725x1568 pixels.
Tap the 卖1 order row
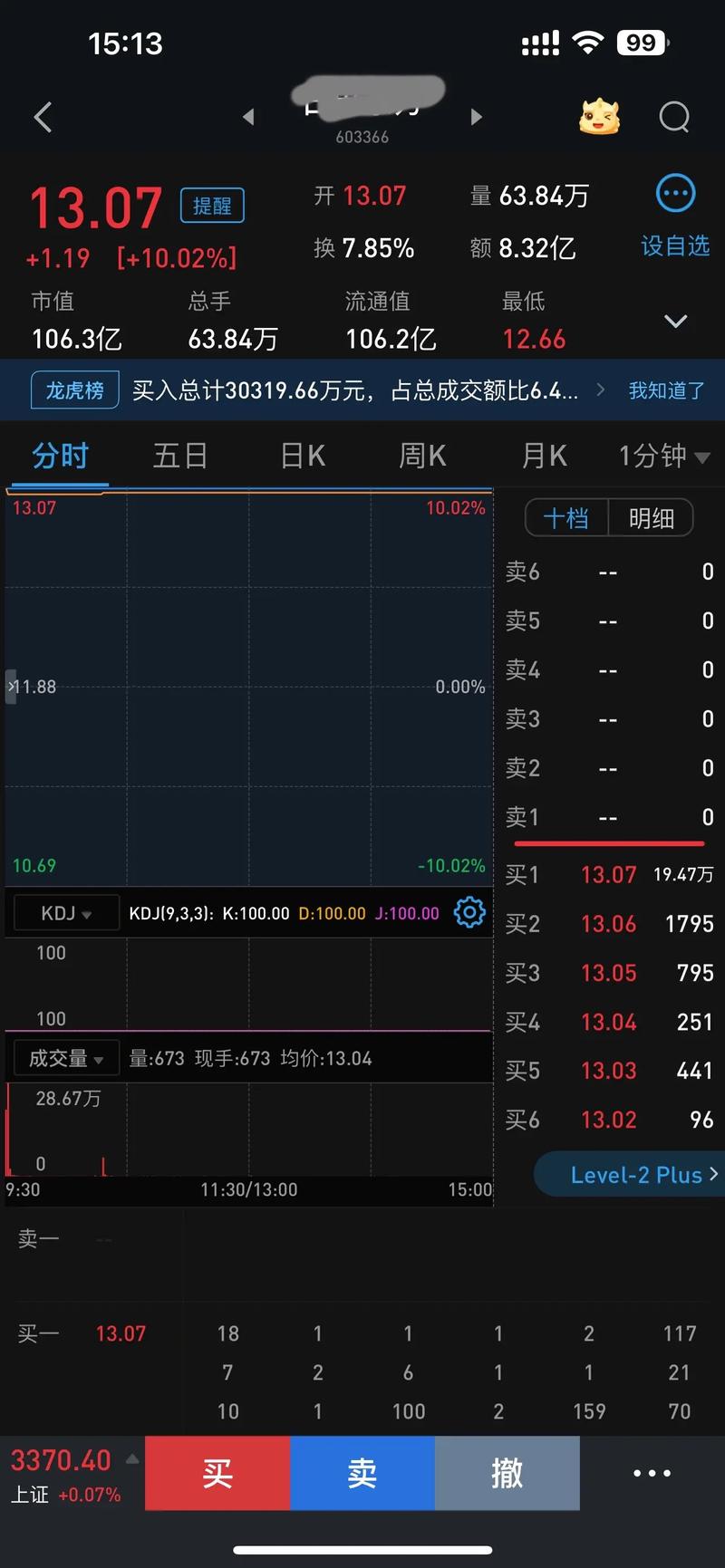[x=609, y=817]
